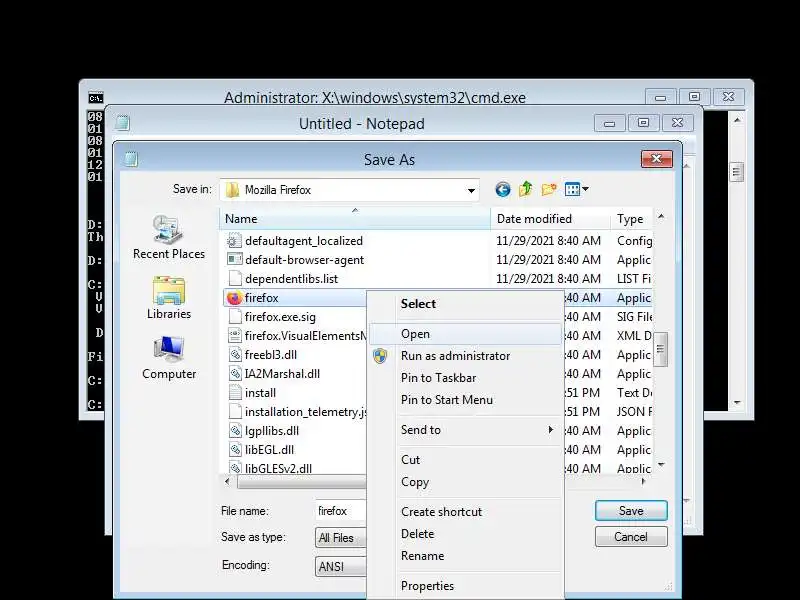Click the shield icon beside Run as administrator
Screen dimensions: 800x600
click(380, 356)
